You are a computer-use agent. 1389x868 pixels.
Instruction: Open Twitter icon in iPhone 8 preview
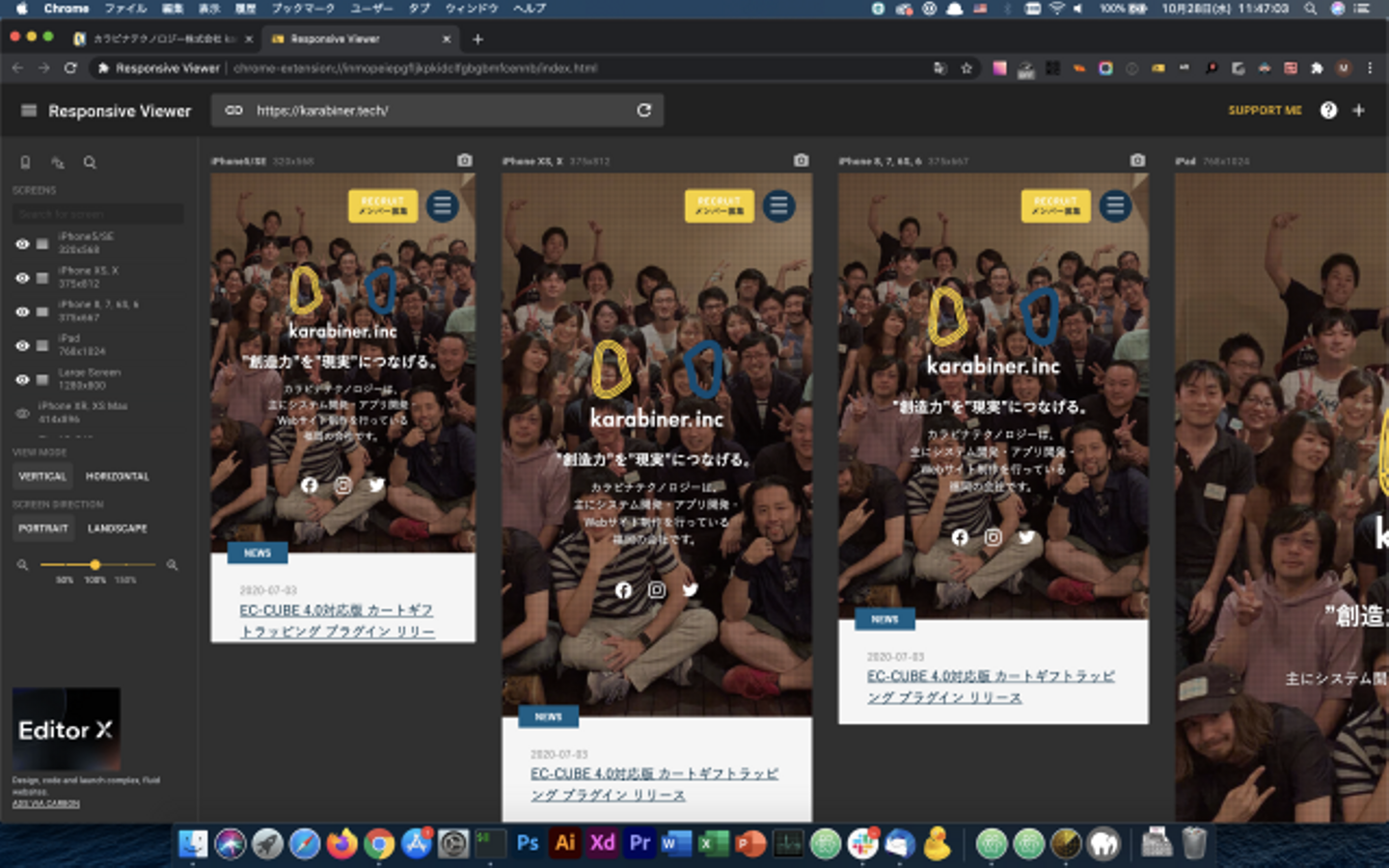(1026, 537)
